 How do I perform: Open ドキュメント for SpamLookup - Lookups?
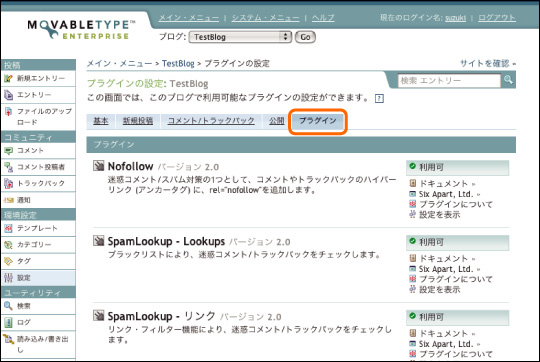[x=443, y=258]
